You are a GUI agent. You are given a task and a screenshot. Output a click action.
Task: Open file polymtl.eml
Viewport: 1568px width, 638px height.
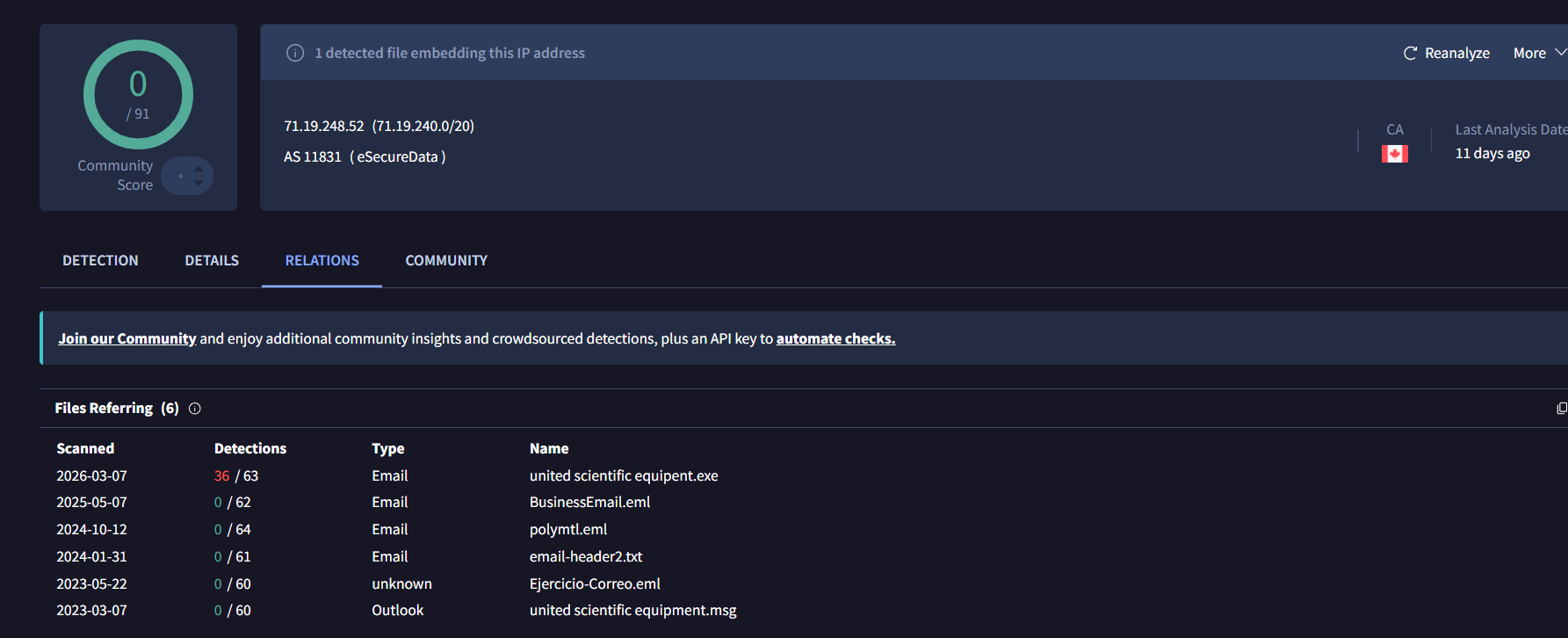tap(568, 529)
